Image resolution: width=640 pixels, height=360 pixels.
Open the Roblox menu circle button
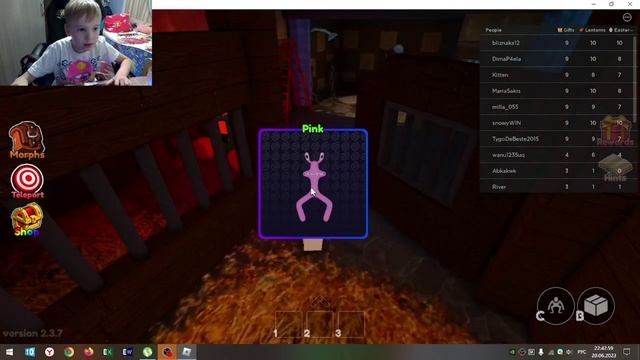tap(627, 17)
